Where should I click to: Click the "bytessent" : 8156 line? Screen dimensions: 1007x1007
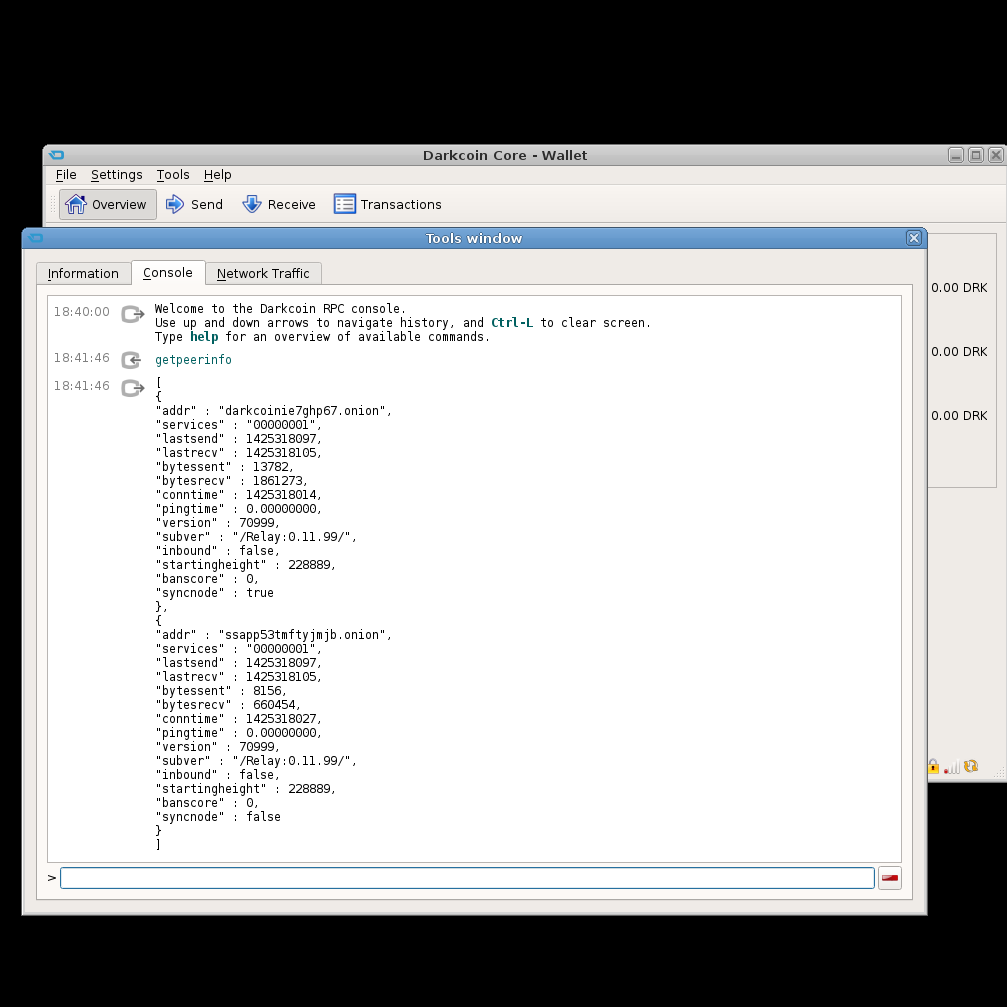pos(221,691)
